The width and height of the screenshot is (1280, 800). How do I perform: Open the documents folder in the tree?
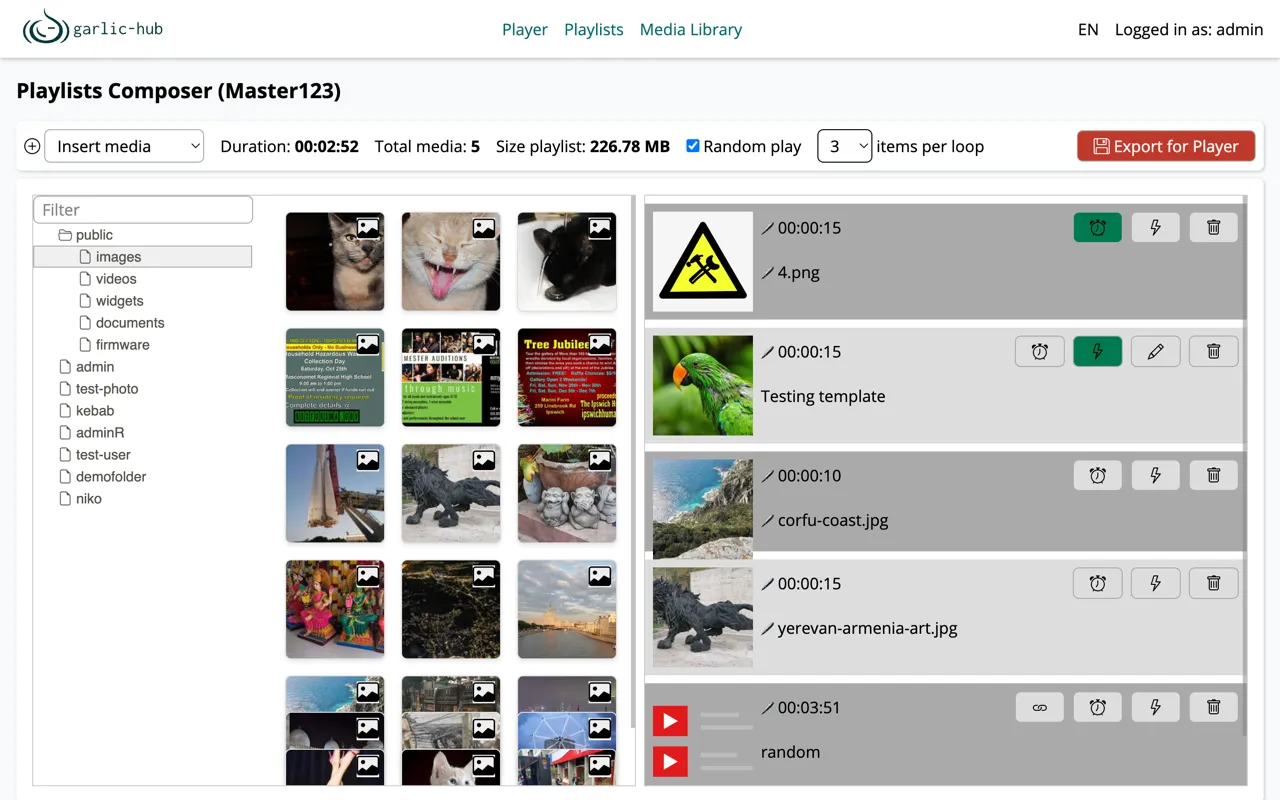coord(130,323)
